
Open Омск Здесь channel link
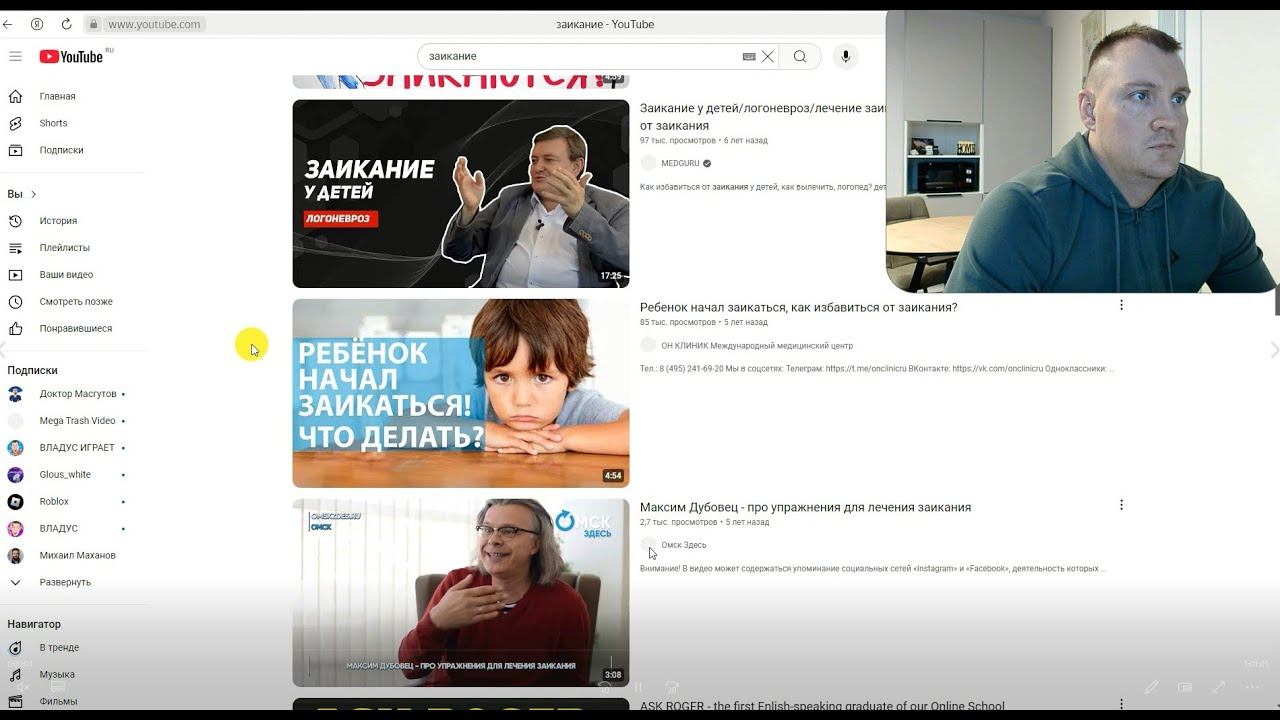[683, 545]
